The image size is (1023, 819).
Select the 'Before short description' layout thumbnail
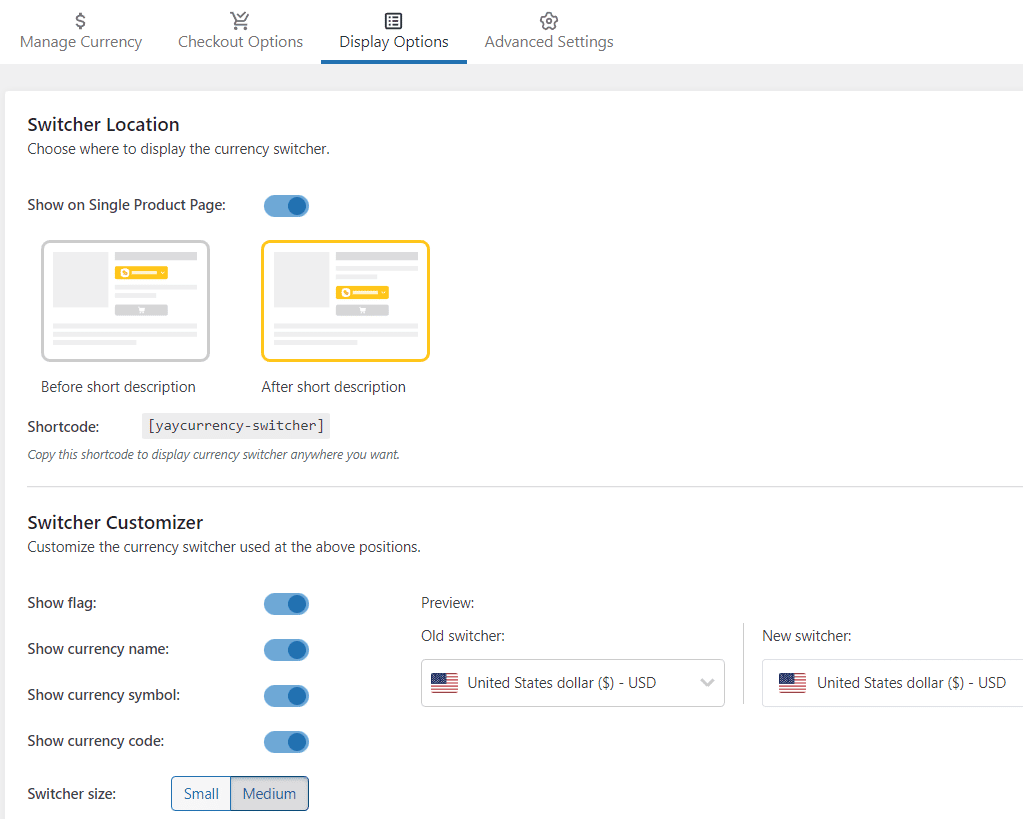125,300
